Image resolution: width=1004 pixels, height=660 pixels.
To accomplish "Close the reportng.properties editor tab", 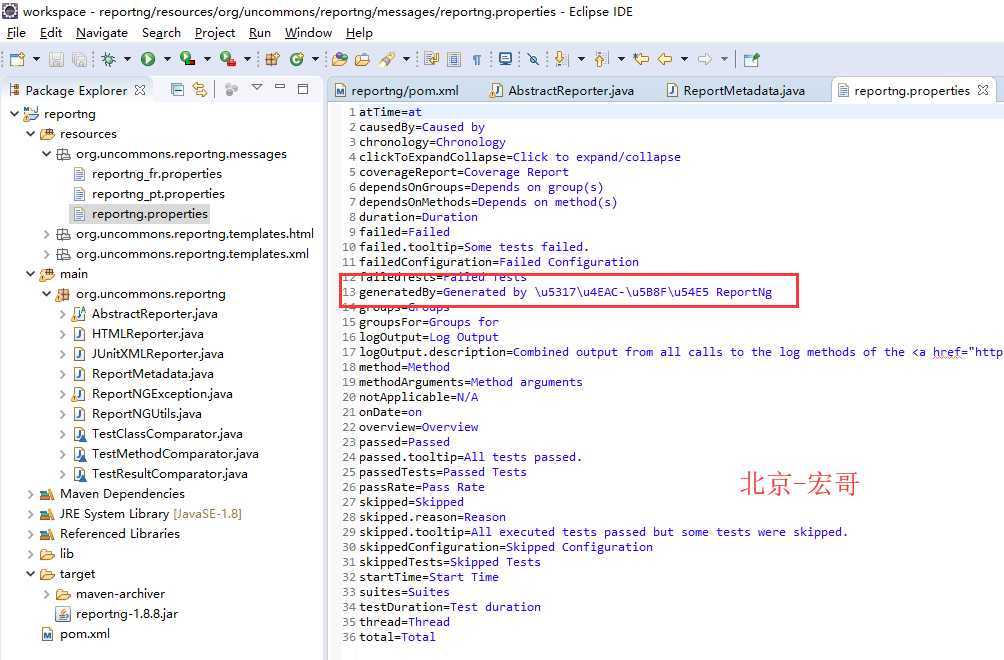I will pyautogui.click(x=984, y=90).
